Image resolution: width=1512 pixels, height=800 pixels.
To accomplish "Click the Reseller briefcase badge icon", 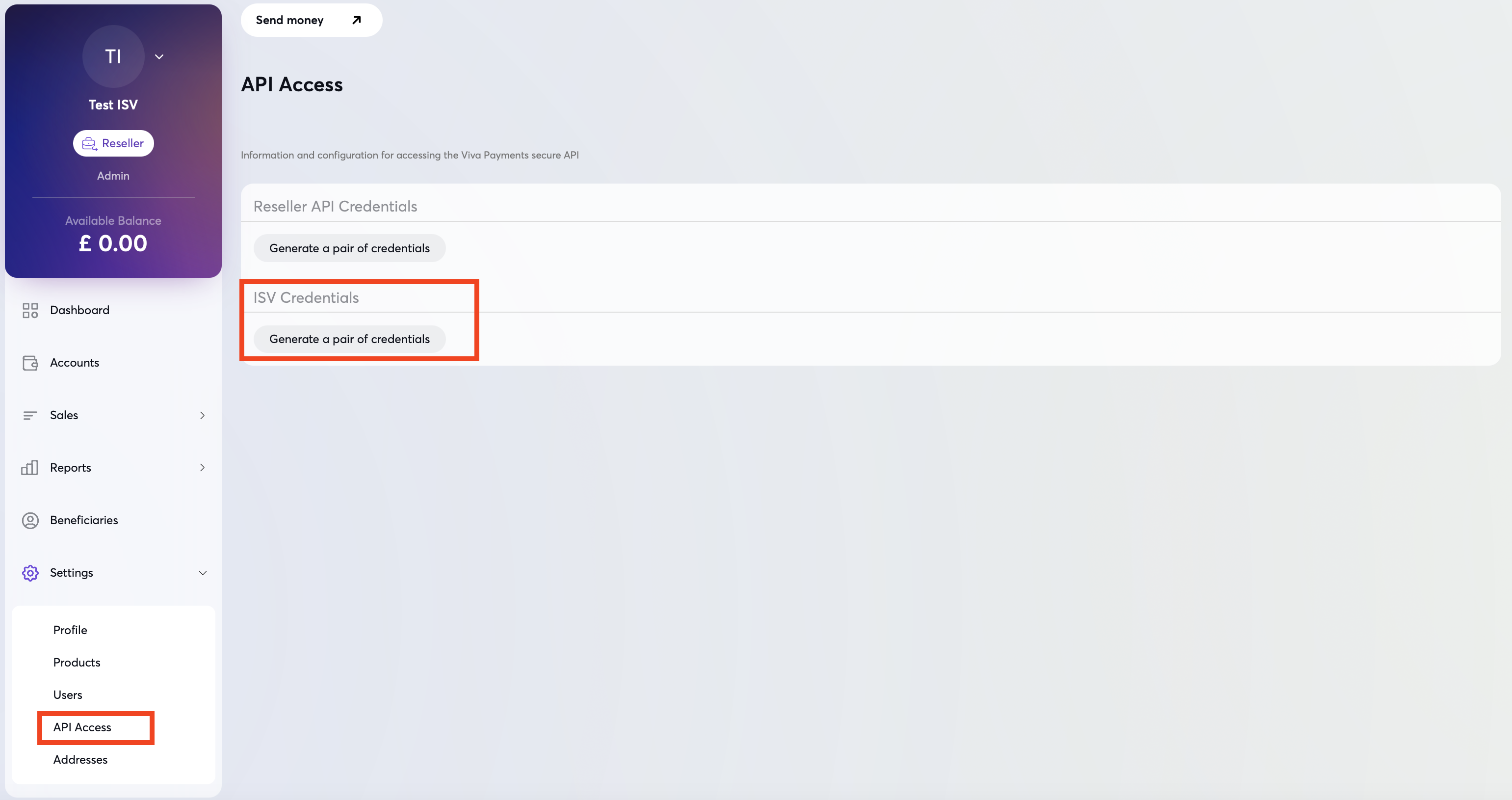I will tap(89, 143).
